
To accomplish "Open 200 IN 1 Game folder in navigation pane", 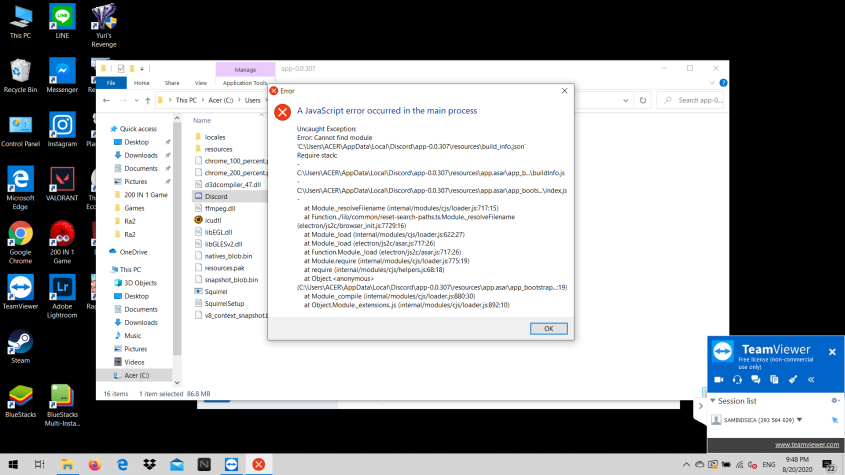I will tap(141, 195).
